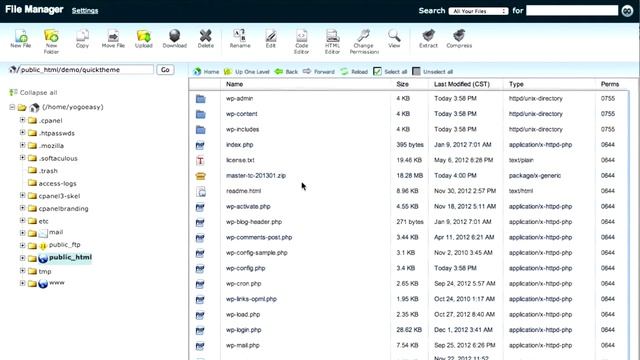Click the View magnifier icon
640x360 pixels.
pos(394,39)
